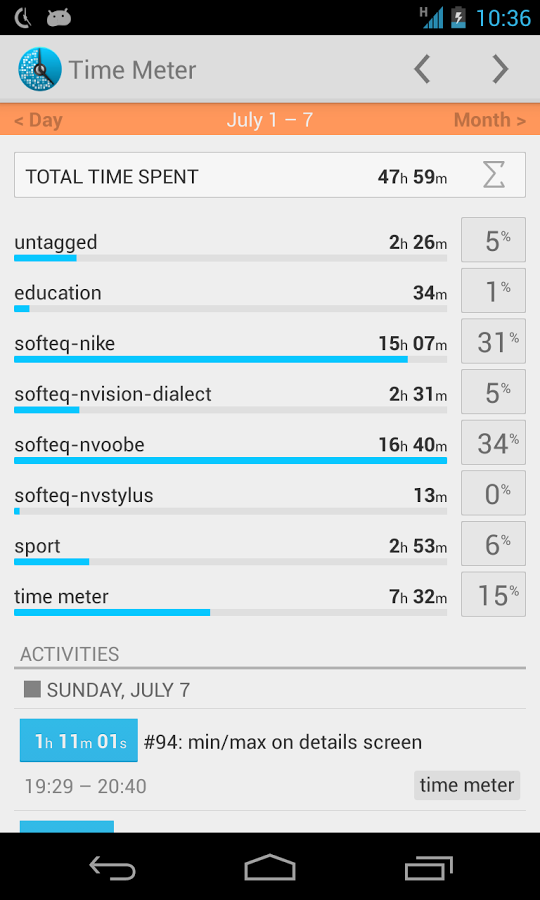Select the sport tag row

[230, 549]
